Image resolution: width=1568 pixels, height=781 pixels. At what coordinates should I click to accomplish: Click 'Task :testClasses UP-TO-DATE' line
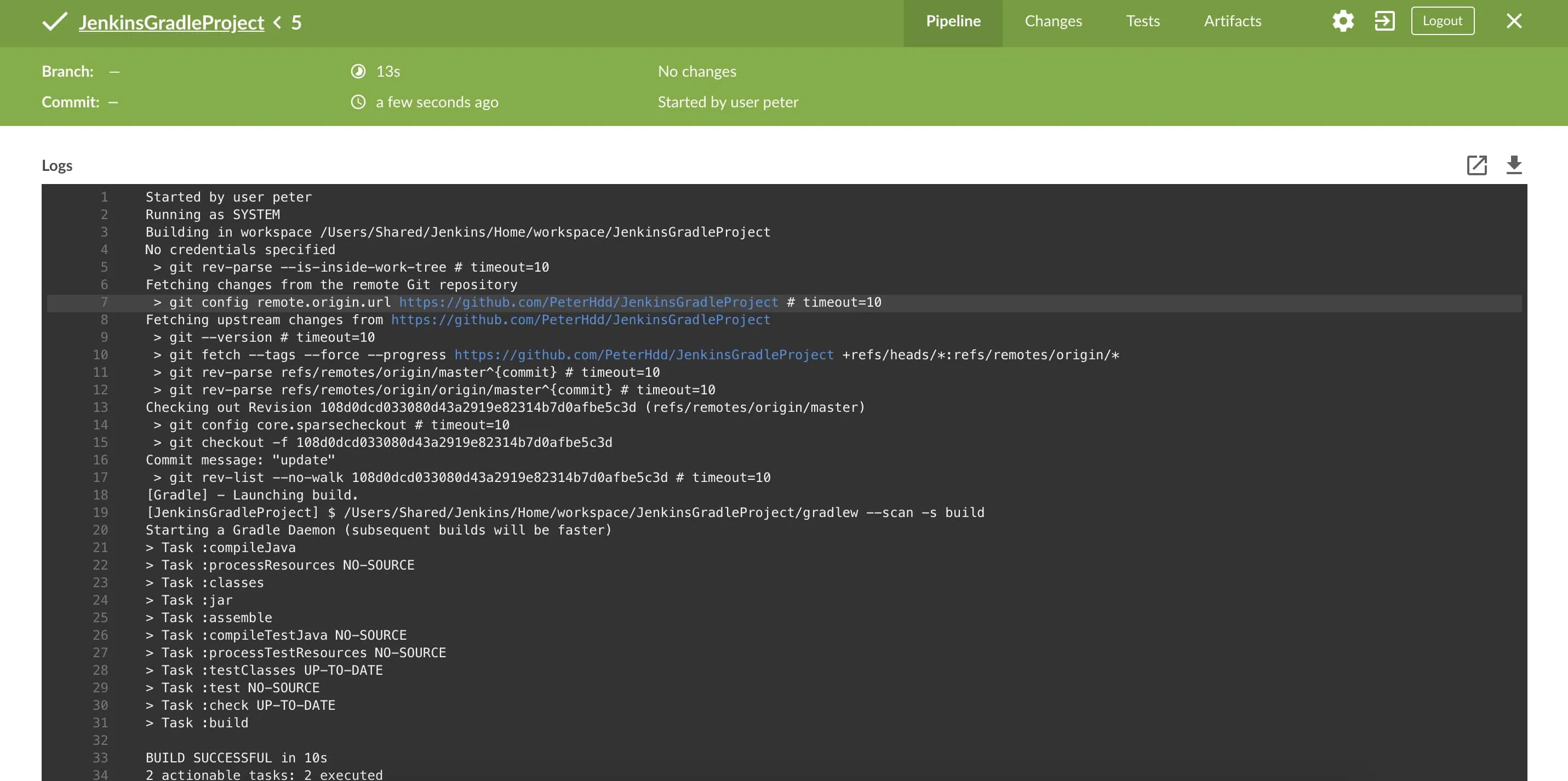tap(264, 671)
